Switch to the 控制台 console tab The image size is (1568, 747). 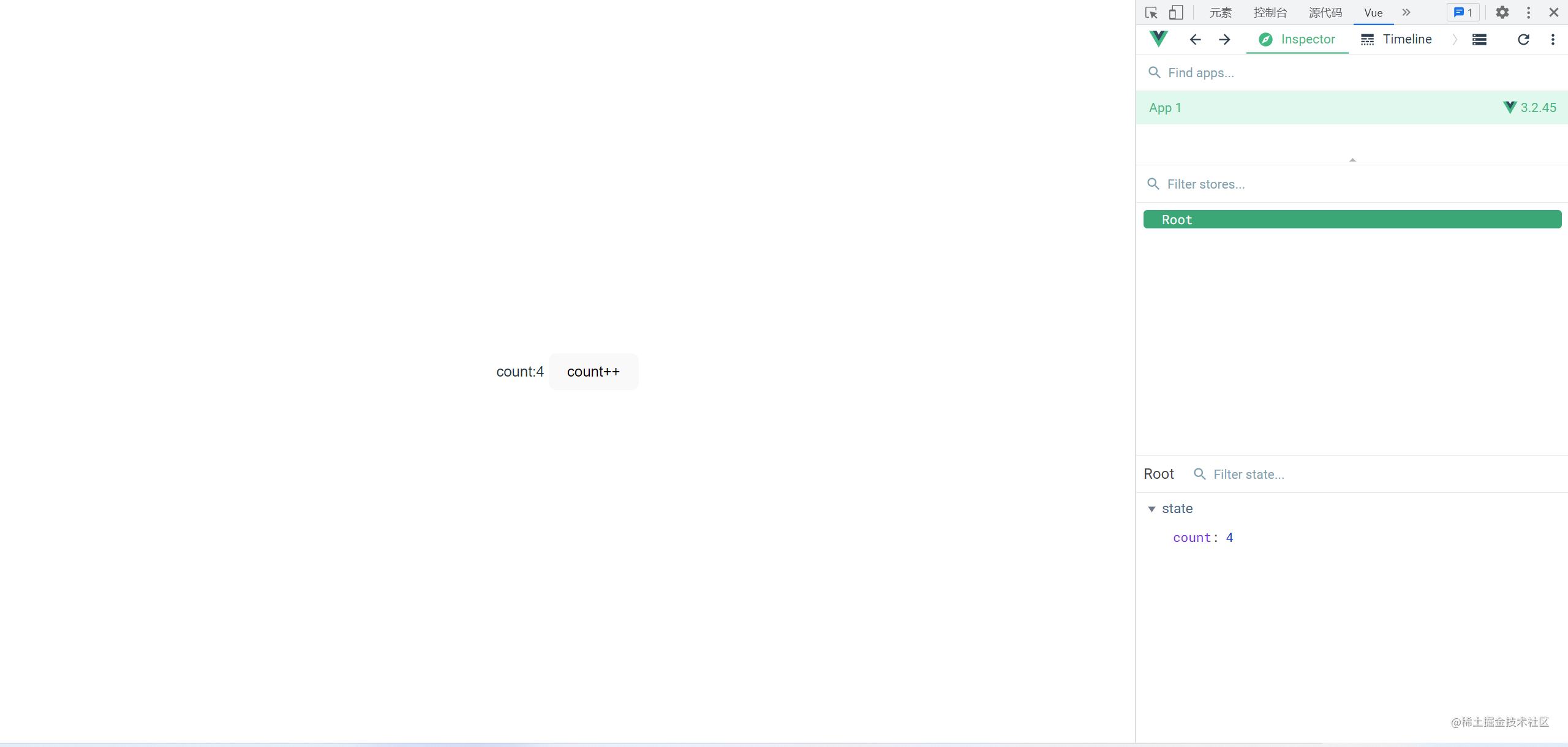[1270, 12]
